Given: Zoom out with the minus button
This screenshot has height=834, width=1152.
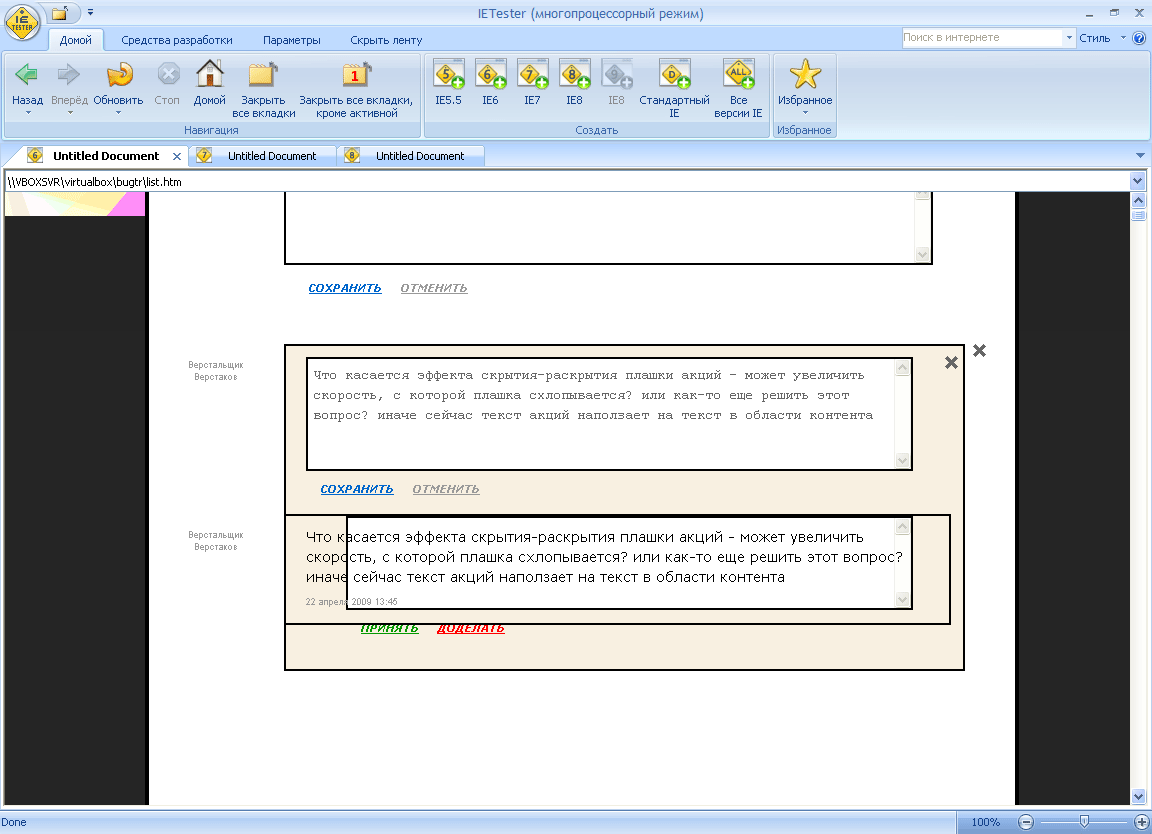Looking at the screenshot, I should pos(1026,822).
